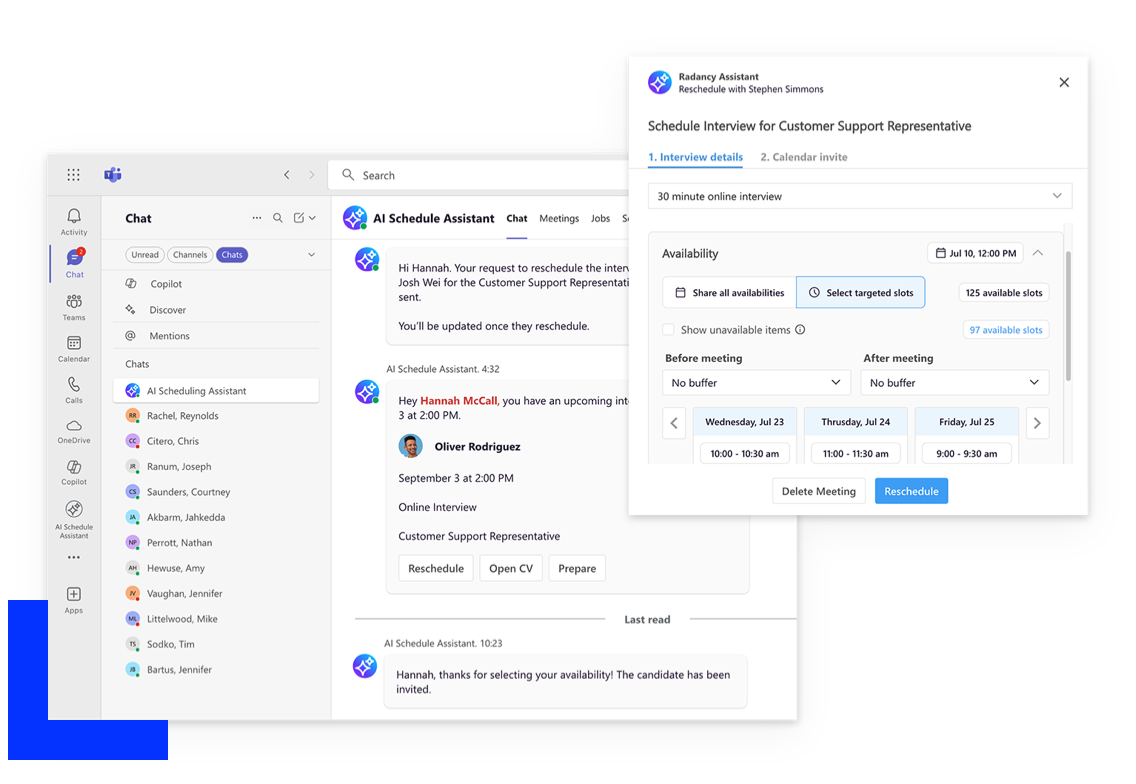Expand the 30 minute online interview dropdown
The height and width of the screenshot is (784, 1136).
pyautogui.click(x=859, y=196)
